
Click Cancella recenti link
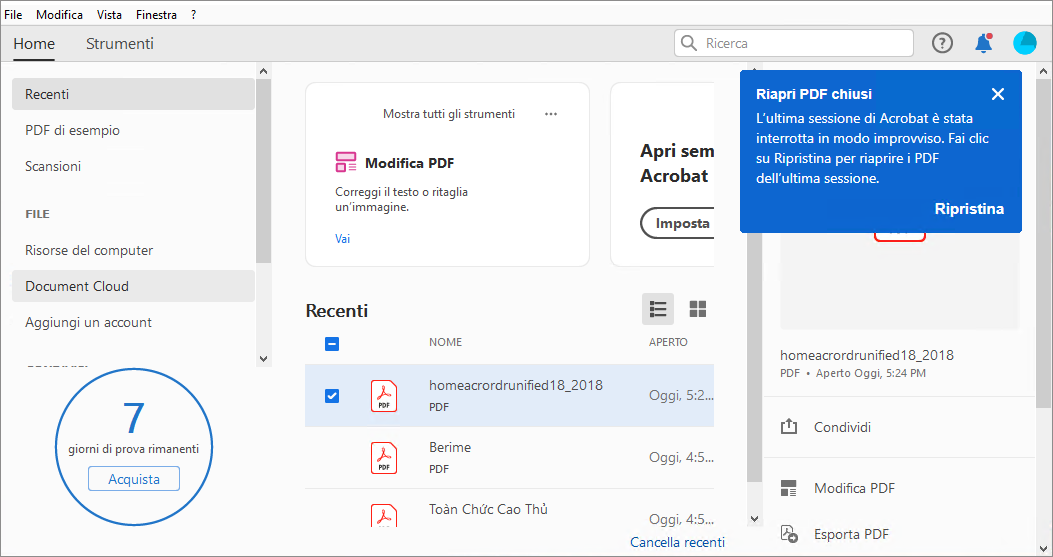pyautogui.click(x=678, y=542)
